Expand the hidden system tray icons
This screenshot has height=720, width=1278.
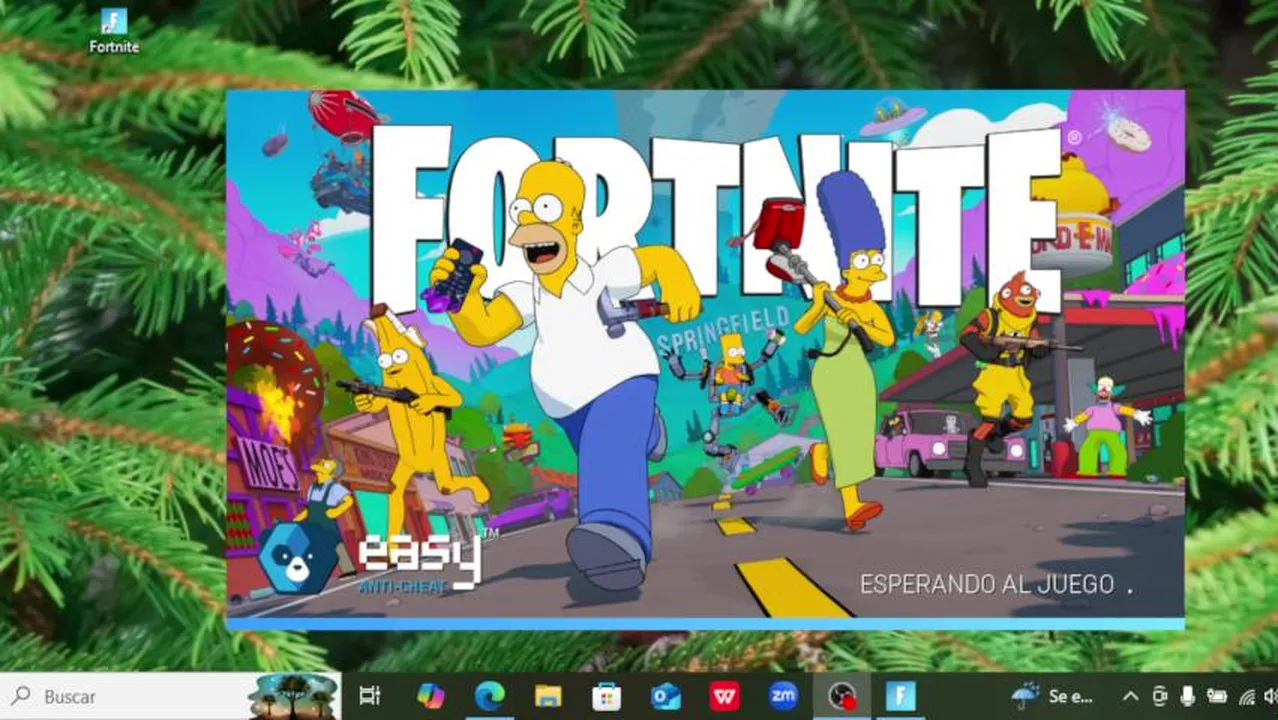click(x=1130, y=697)
